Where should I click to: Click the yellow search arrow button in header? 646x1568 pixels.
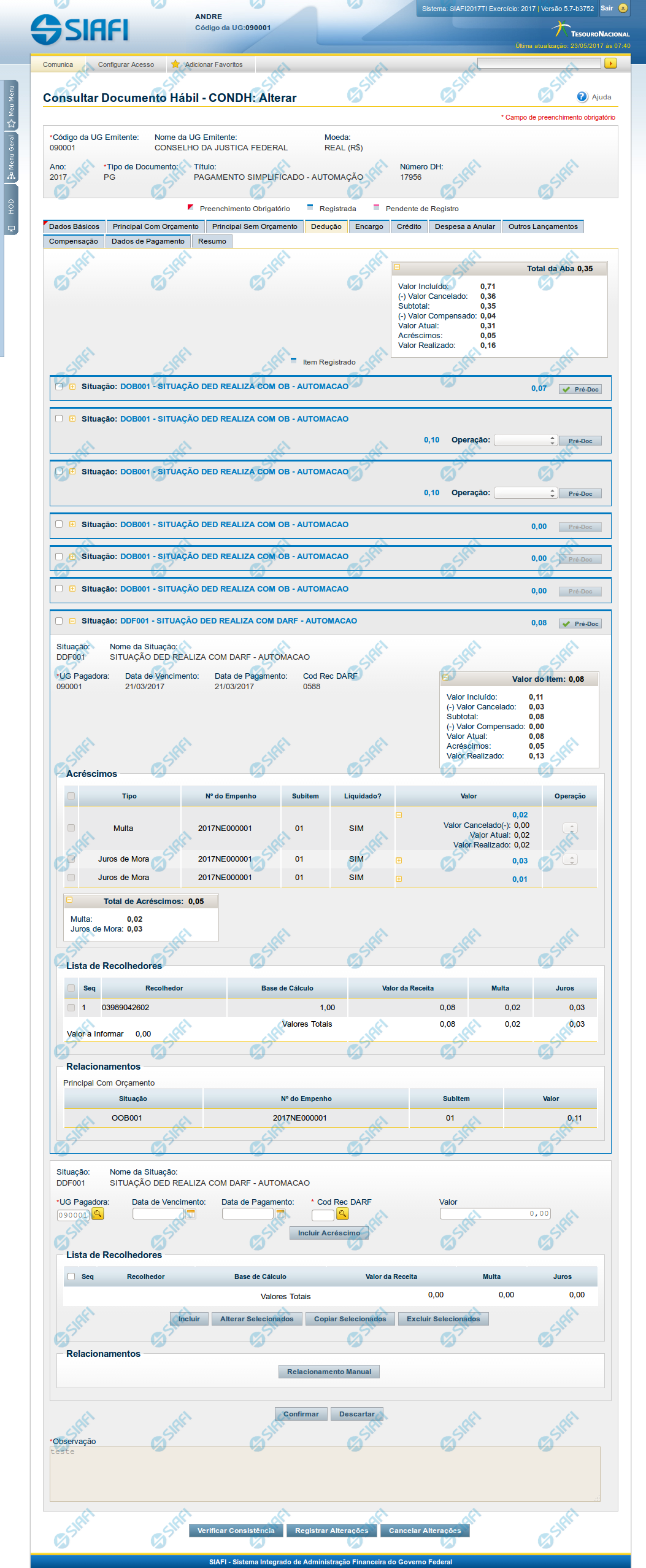pyautogui.click(x=610, y=63)
